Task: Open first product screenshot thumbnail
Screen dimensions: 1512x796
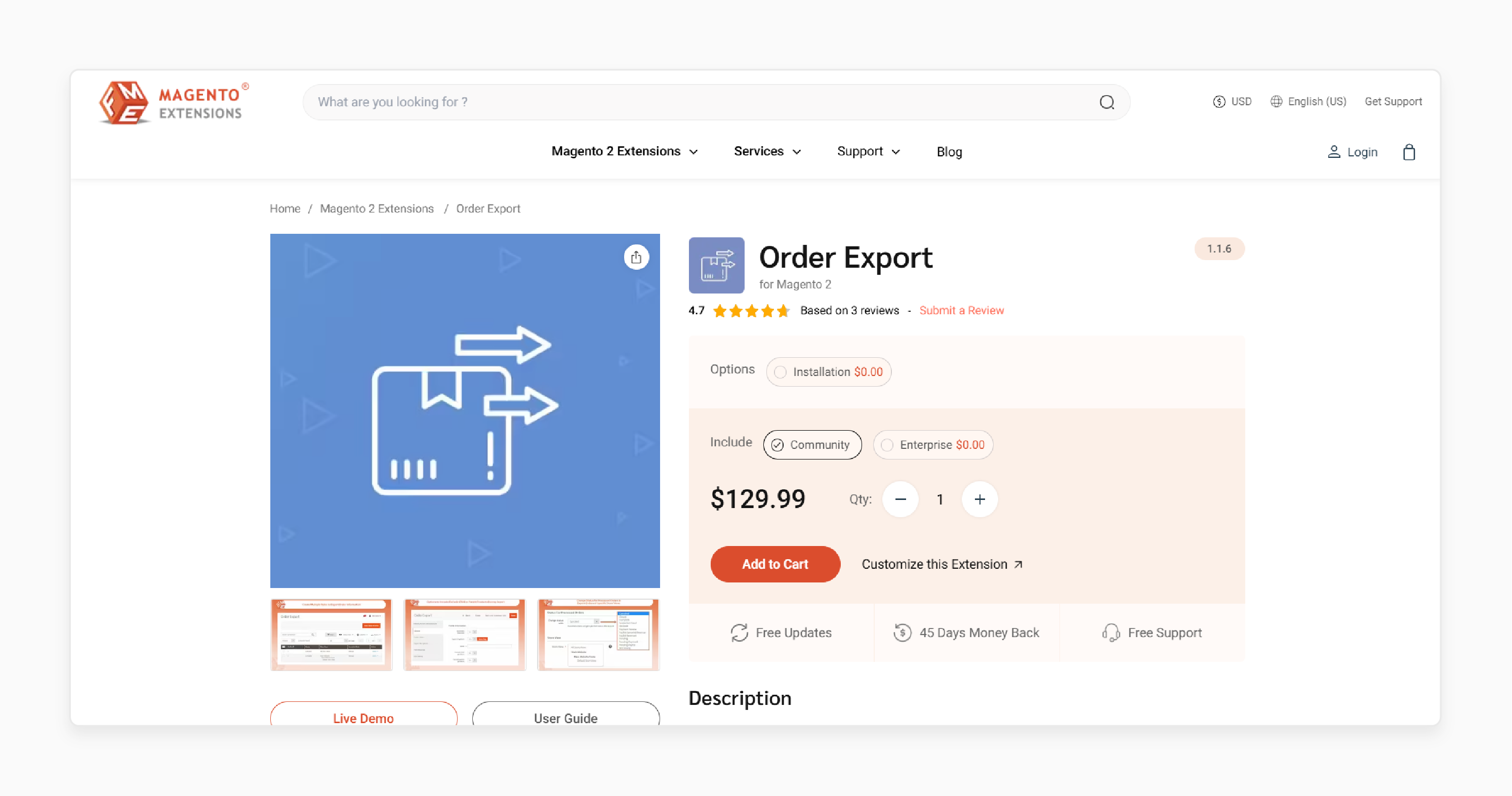Action: click(331, 635)
